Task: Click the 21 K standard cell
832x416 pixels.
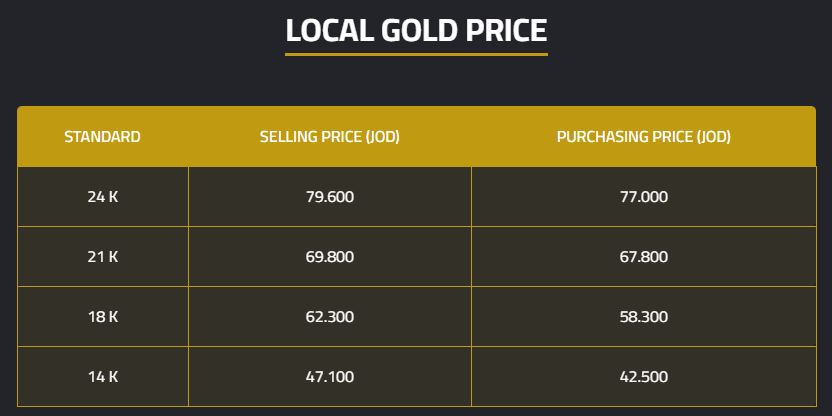Action: [x=102, y=257]
